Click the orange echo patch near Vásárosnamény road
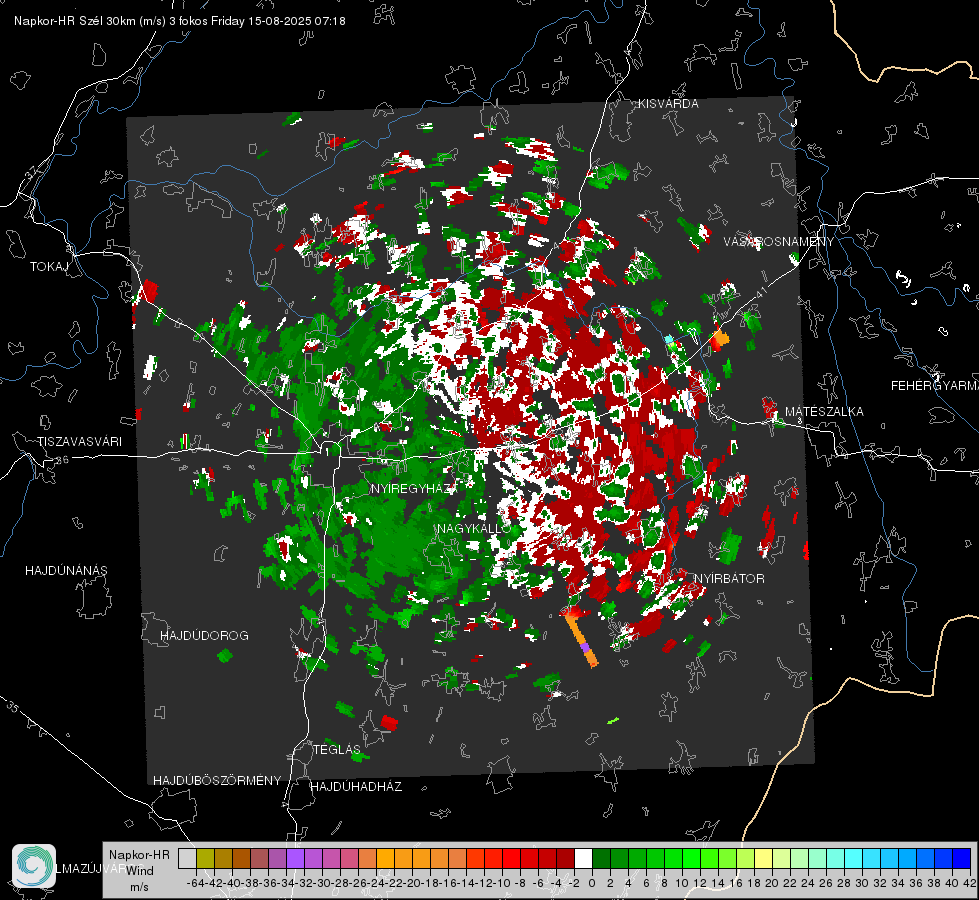This screenshot has height=900, width=979. click(720, 339)
